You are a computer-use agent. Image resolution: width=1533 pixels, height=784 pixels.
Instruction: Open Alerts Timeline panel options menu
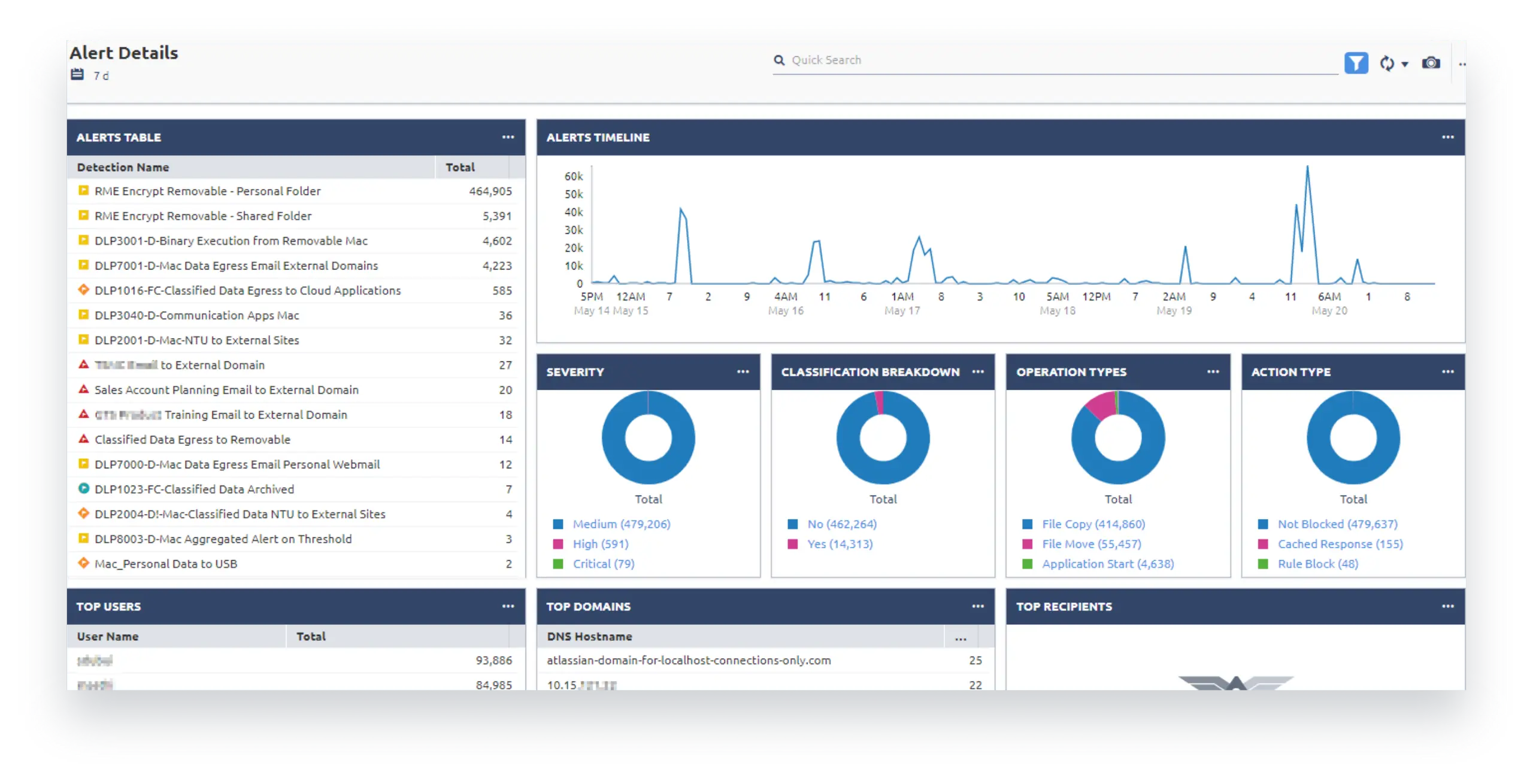pyautogui.click(x=1447, y=137)
